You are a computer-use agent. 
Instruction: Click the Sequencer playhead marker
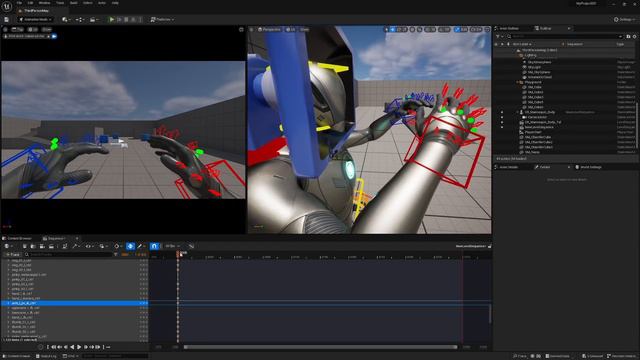coord(178,254)
